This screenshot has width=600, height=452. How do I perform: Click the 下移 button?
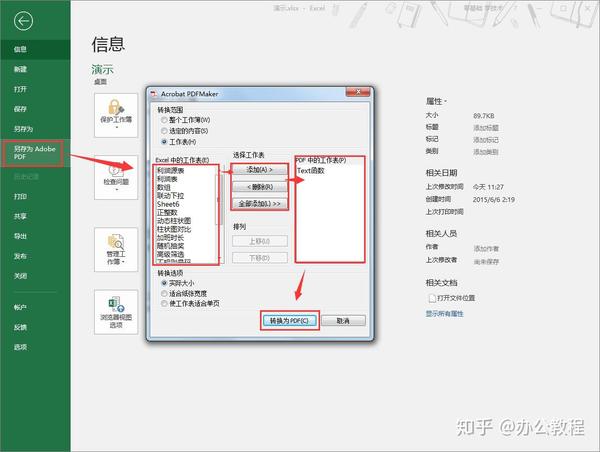pos(259,258)
